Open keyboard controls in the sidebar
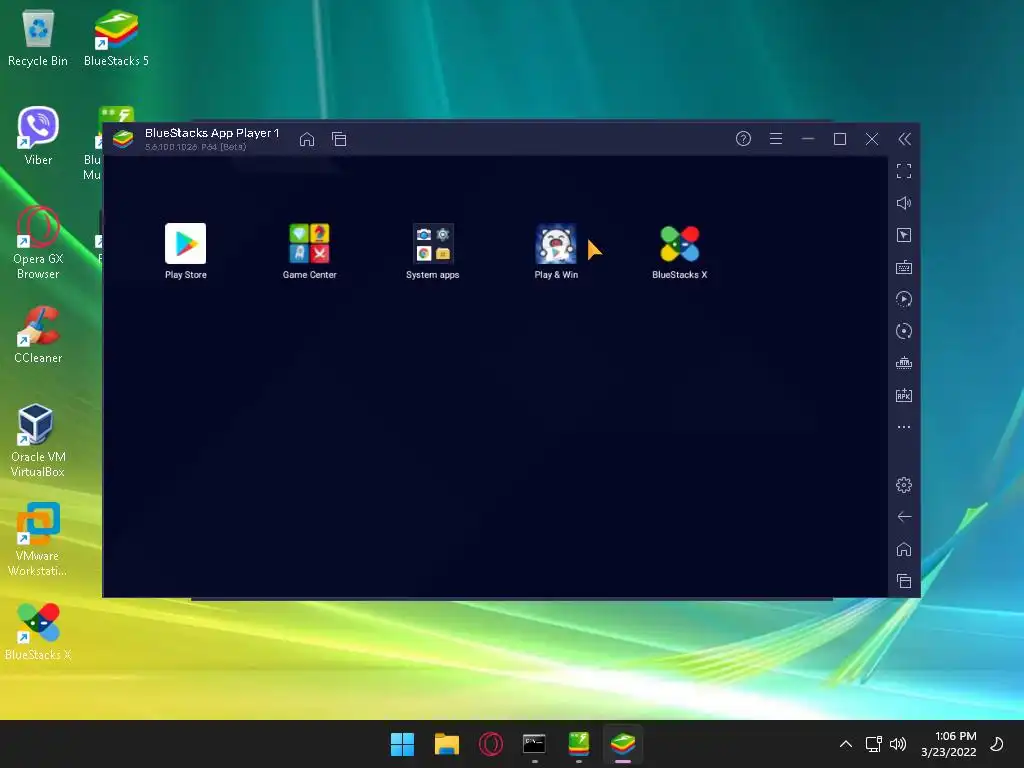The image size is (1024, 768). (x=904, y=267)
